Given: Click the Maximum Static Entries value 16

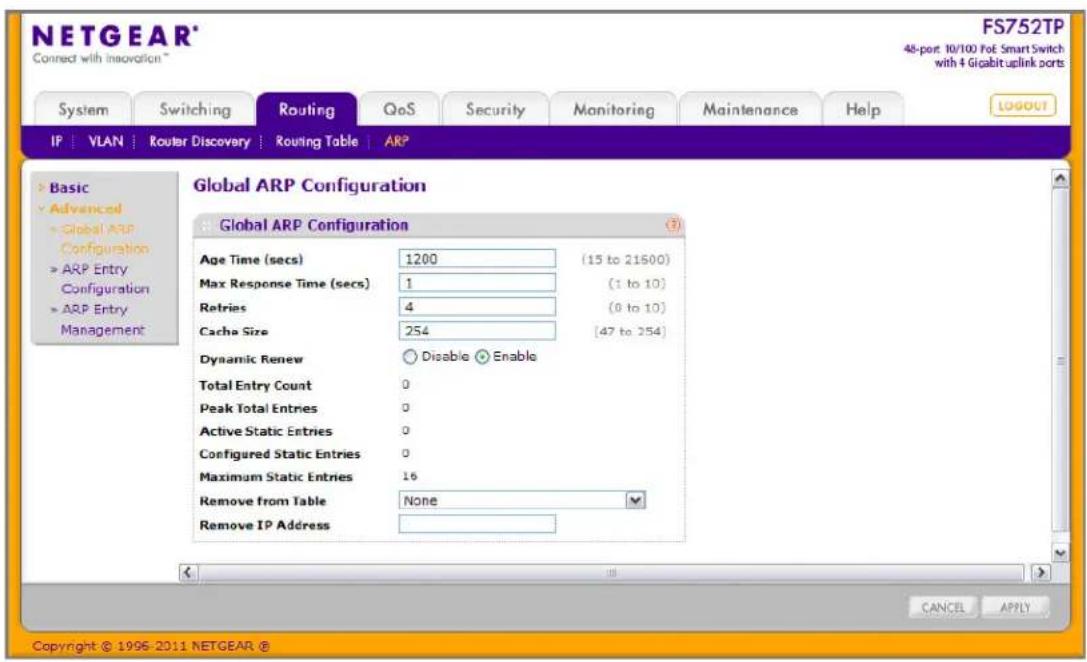Looking at the screenshot, I should point(410,476).
